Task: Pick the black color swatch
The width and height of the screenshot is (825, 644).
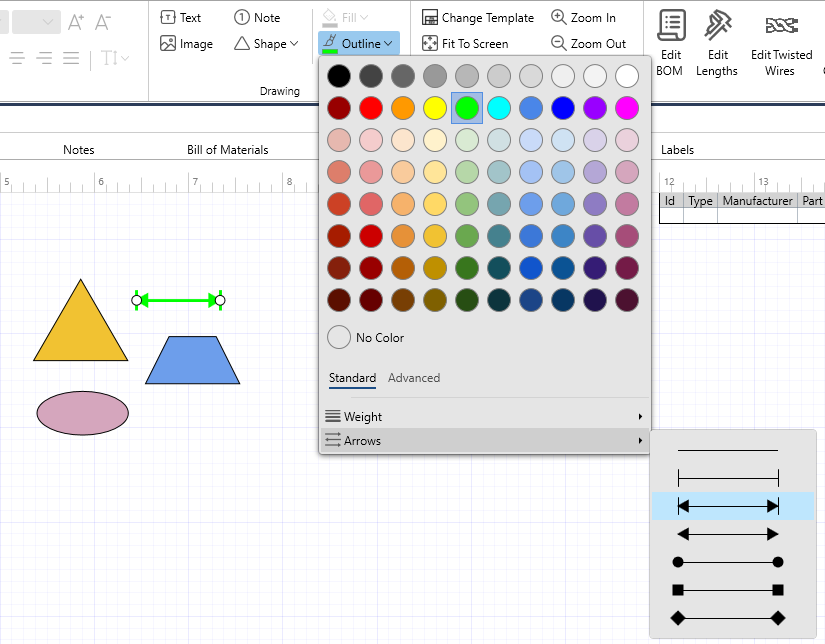Action: pyautogui.click(x=339, y=76)
